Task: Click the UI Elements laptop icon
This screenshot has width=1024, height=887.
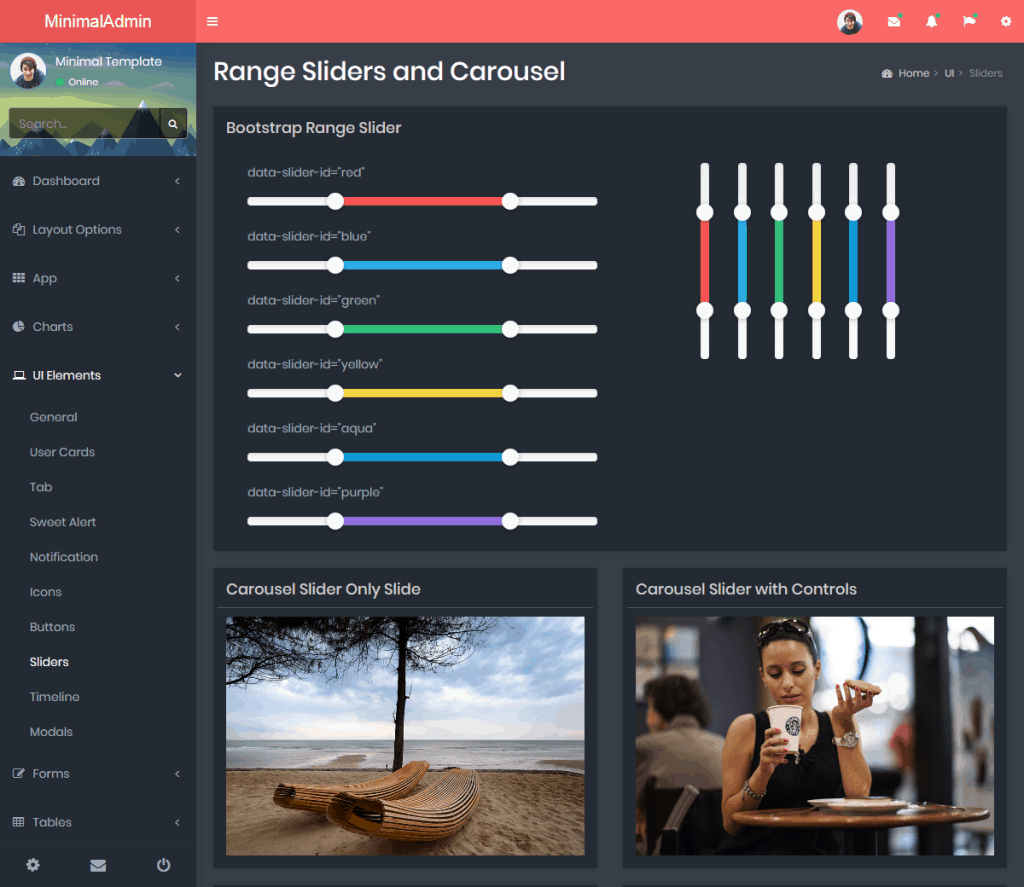Action: (19, 376)
